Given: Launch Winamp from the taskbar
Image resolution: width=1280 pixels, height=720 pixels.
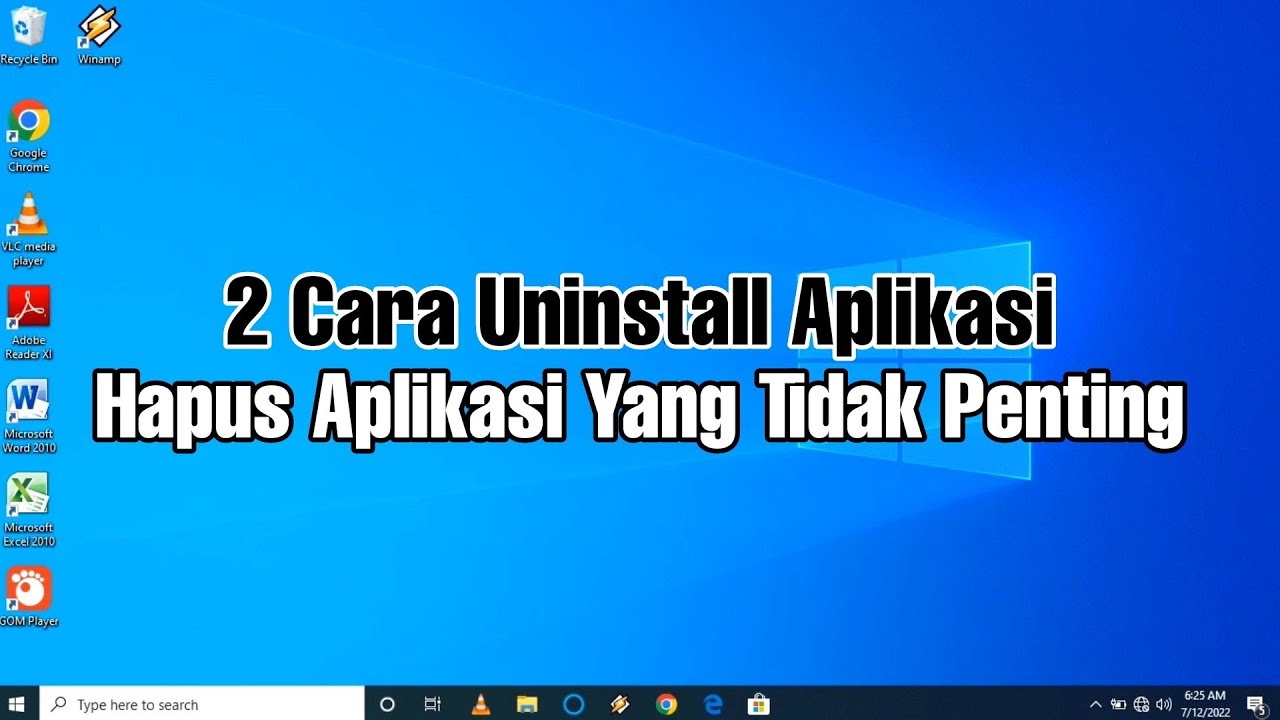Looking at the screenshot, I should [620, 704].
